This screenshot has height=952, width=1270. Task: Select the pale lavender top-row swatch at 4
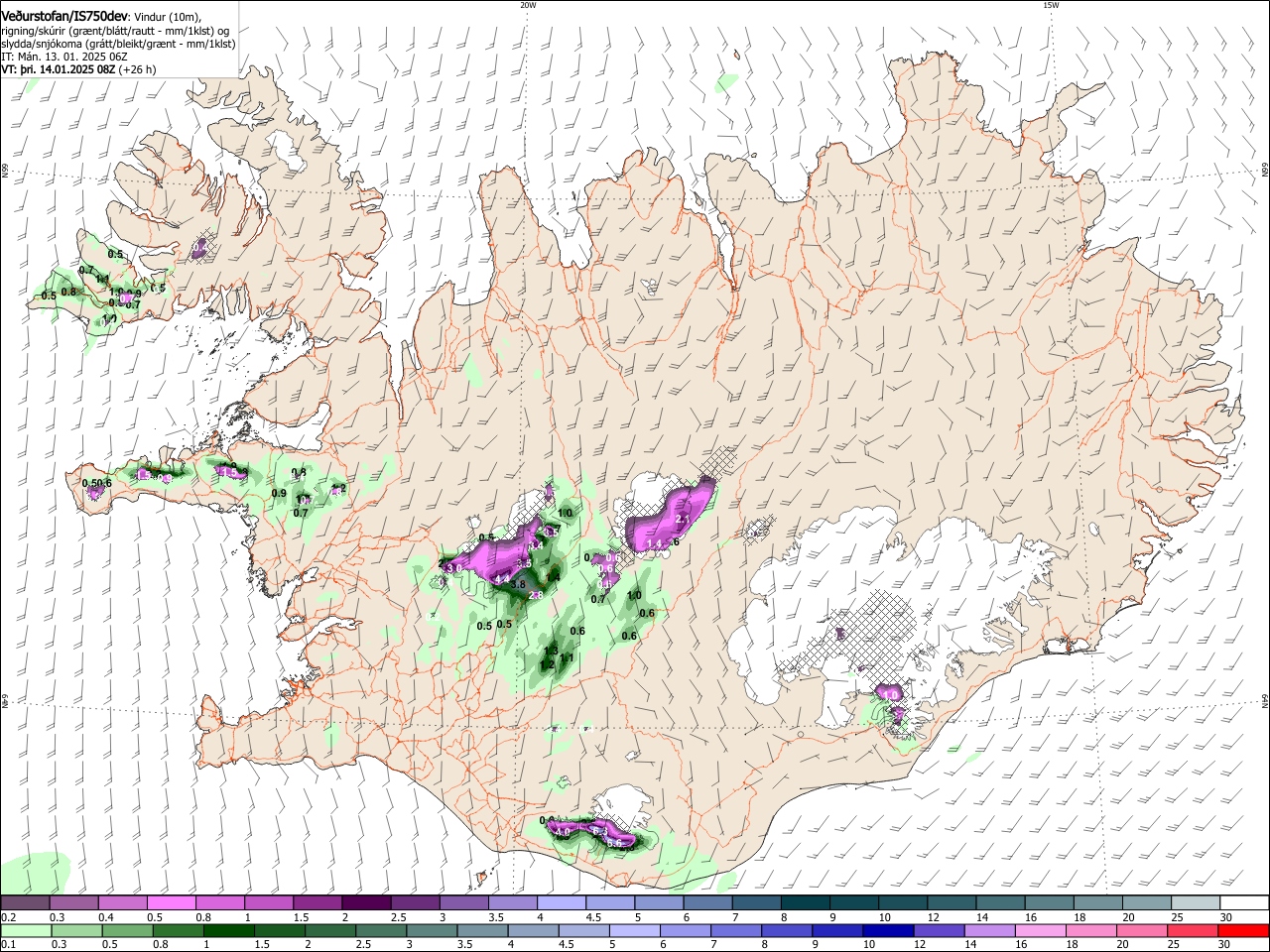point(562,903)
